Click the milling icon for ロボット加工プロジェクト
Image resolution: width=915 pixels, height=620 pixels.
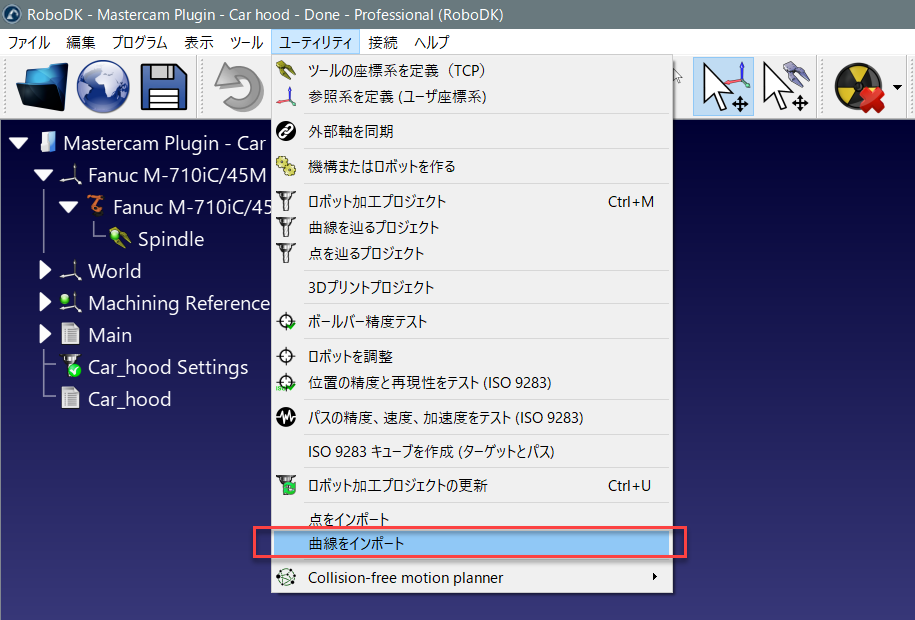pos(286,201)
